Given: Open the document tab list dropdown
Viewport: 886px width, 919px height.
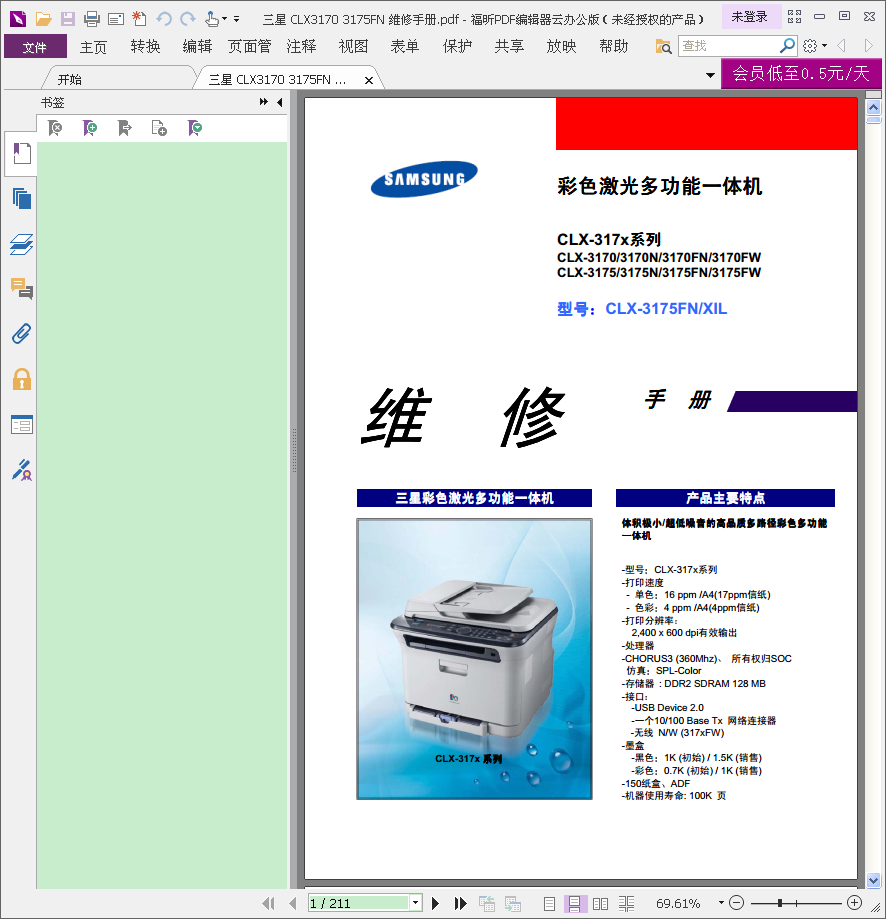Looking at the screenshot, I should pos(710,75).
